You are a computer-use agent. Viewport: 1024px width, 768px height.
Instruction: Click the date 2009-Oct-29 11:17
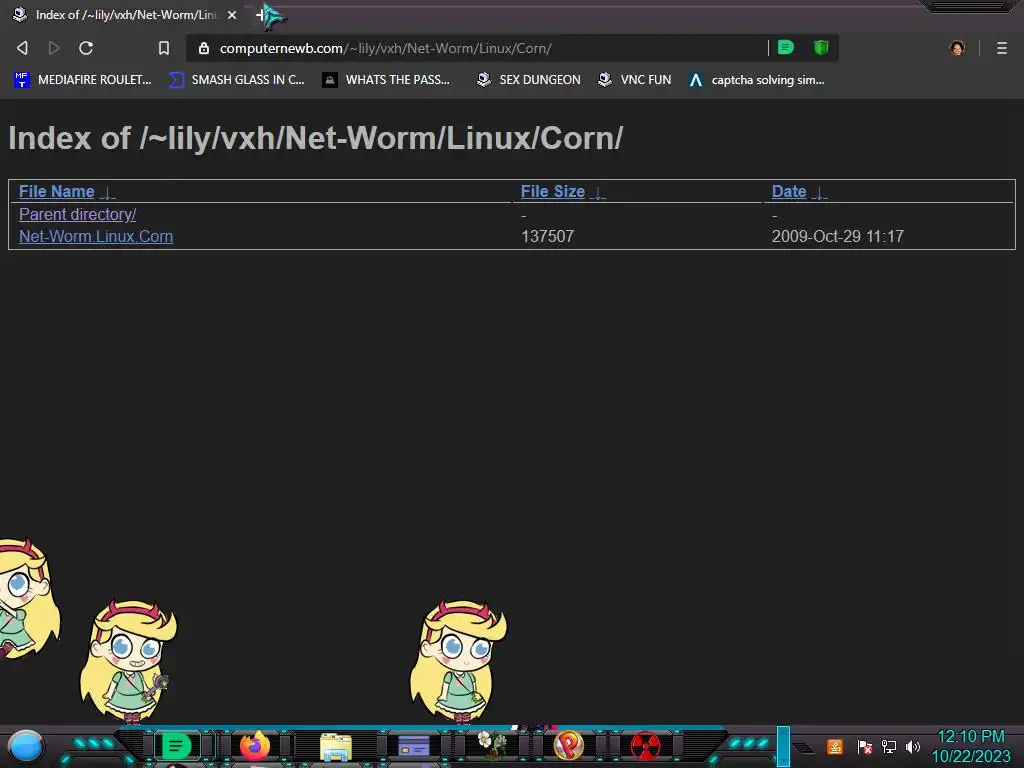coord(838,236)
